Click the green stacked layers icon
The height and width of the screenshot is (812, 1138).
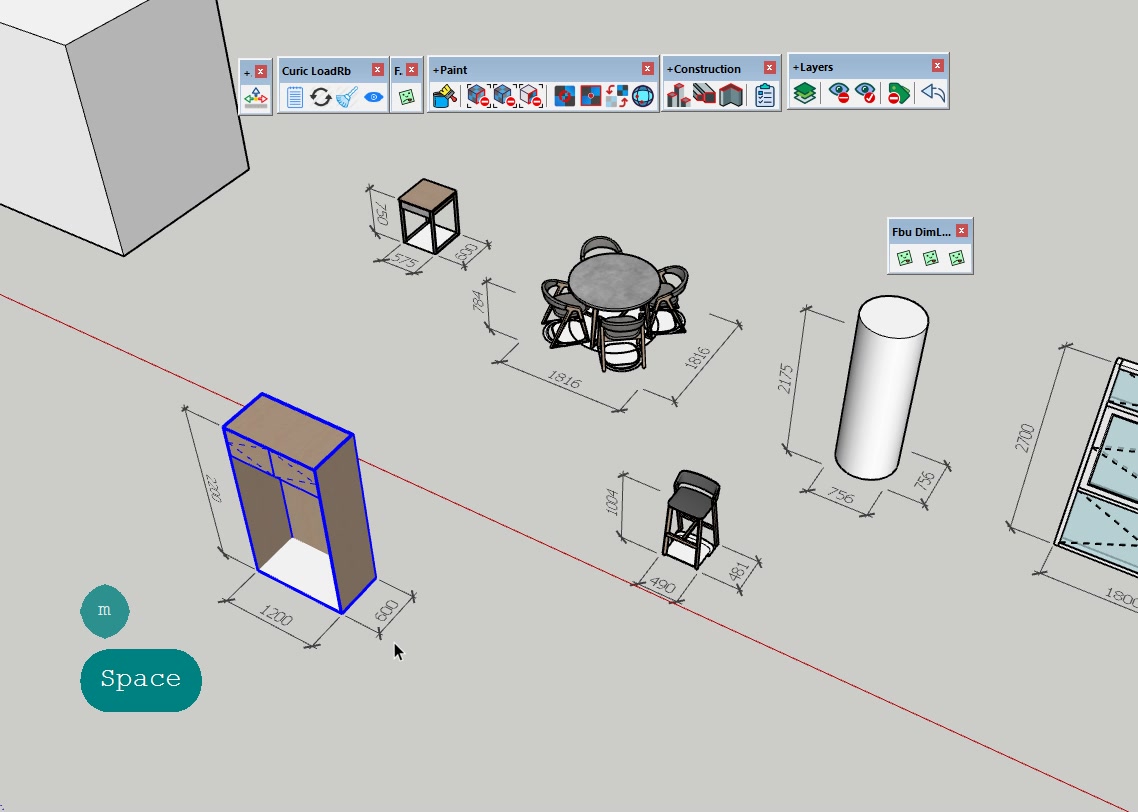[x=804, y=93]
